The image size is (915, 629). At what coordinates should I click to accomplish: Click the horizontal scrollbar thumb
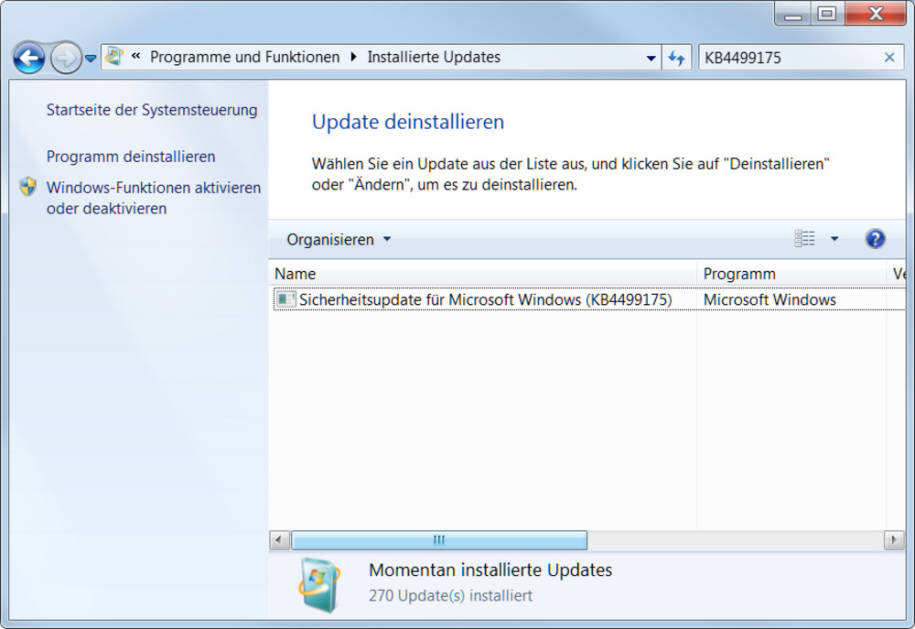point(439,540)
